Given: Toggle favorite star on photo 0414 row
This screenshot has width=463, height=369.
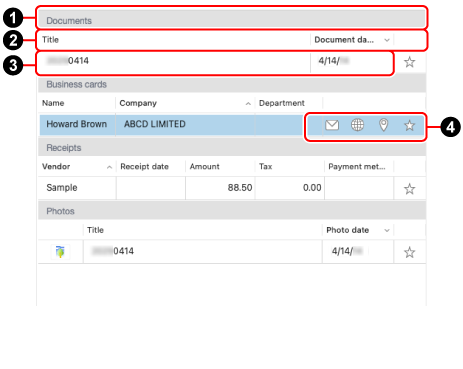Looking at the screenshot, I should coord(409,252).
